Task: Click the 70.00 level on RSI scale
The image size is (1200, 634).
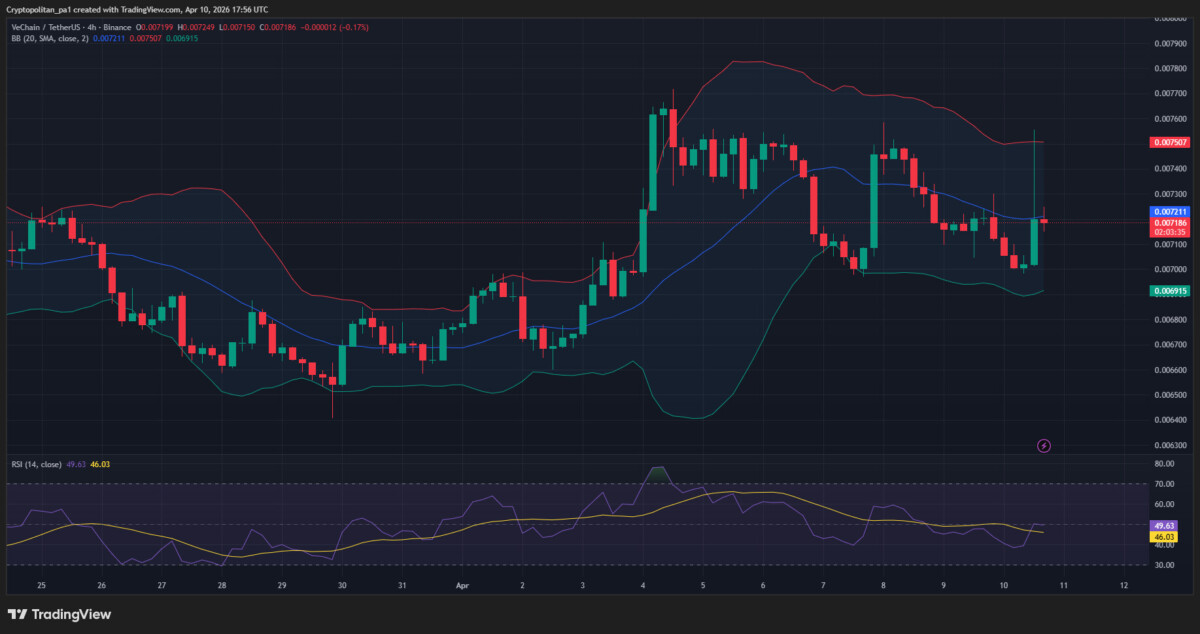Action: point(1163,484)
